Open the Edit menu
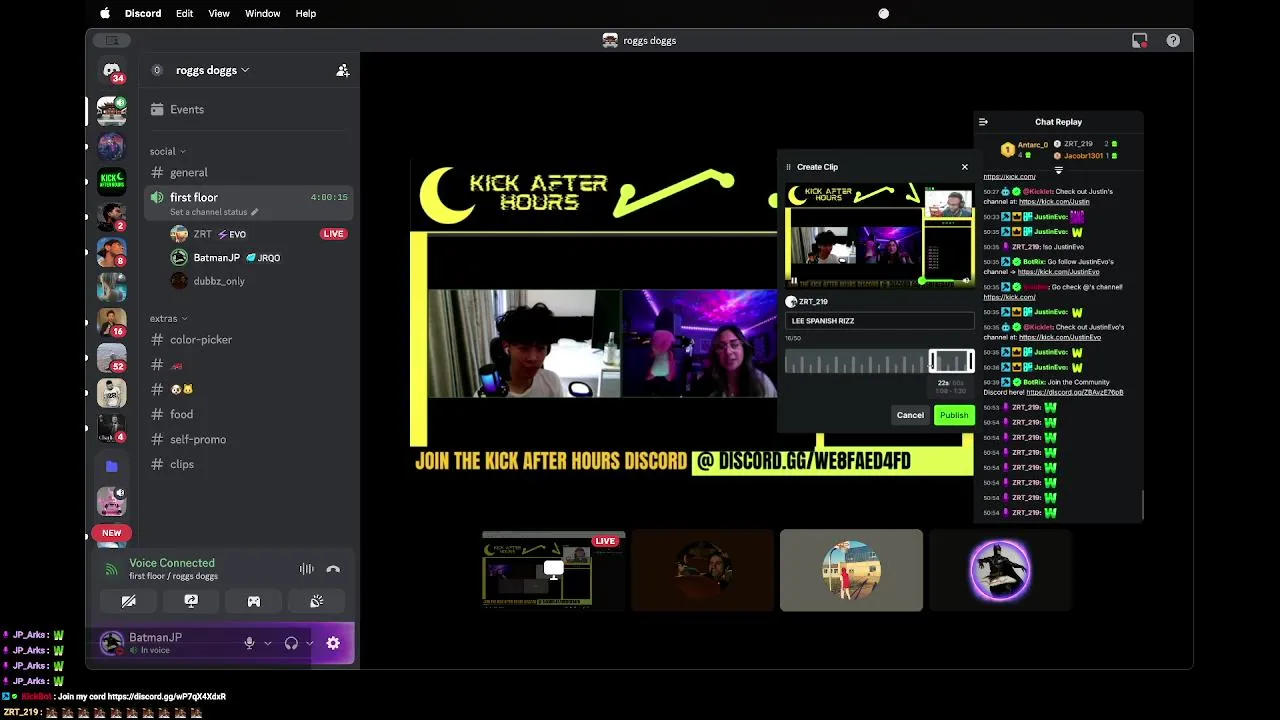 (x=184, y=13)
